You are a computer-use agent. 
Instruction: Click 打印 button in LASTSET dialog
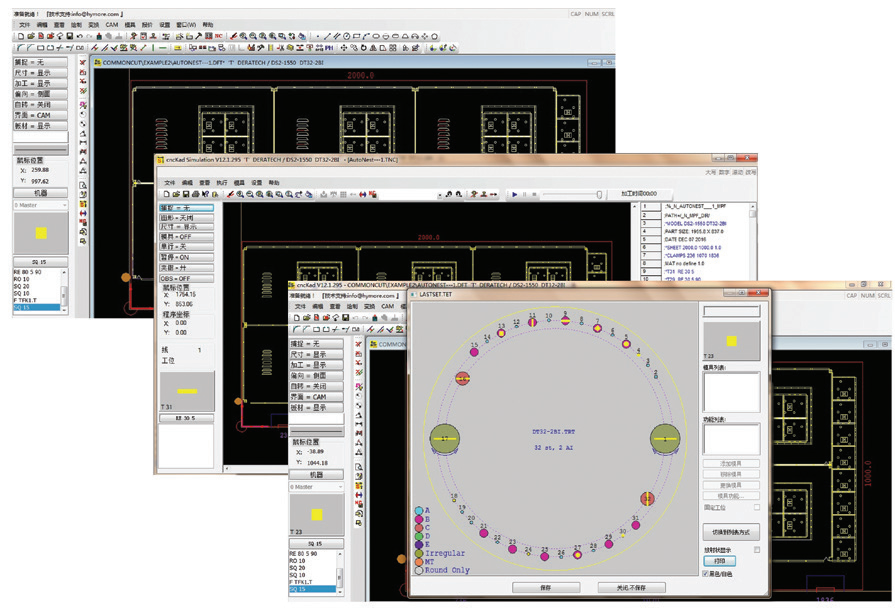pyautogui.click(x=720, y=561)
